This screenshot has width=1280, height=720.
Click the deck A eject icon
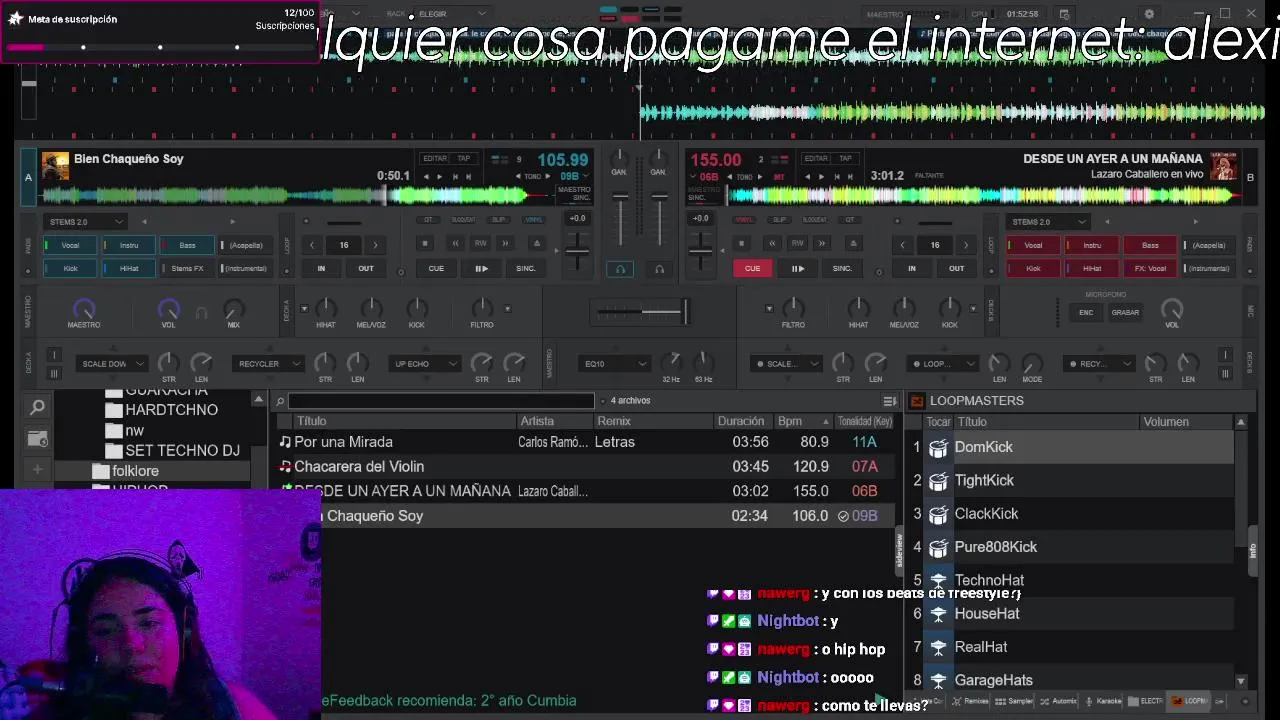pyautogui.click(x=536, y=243)
